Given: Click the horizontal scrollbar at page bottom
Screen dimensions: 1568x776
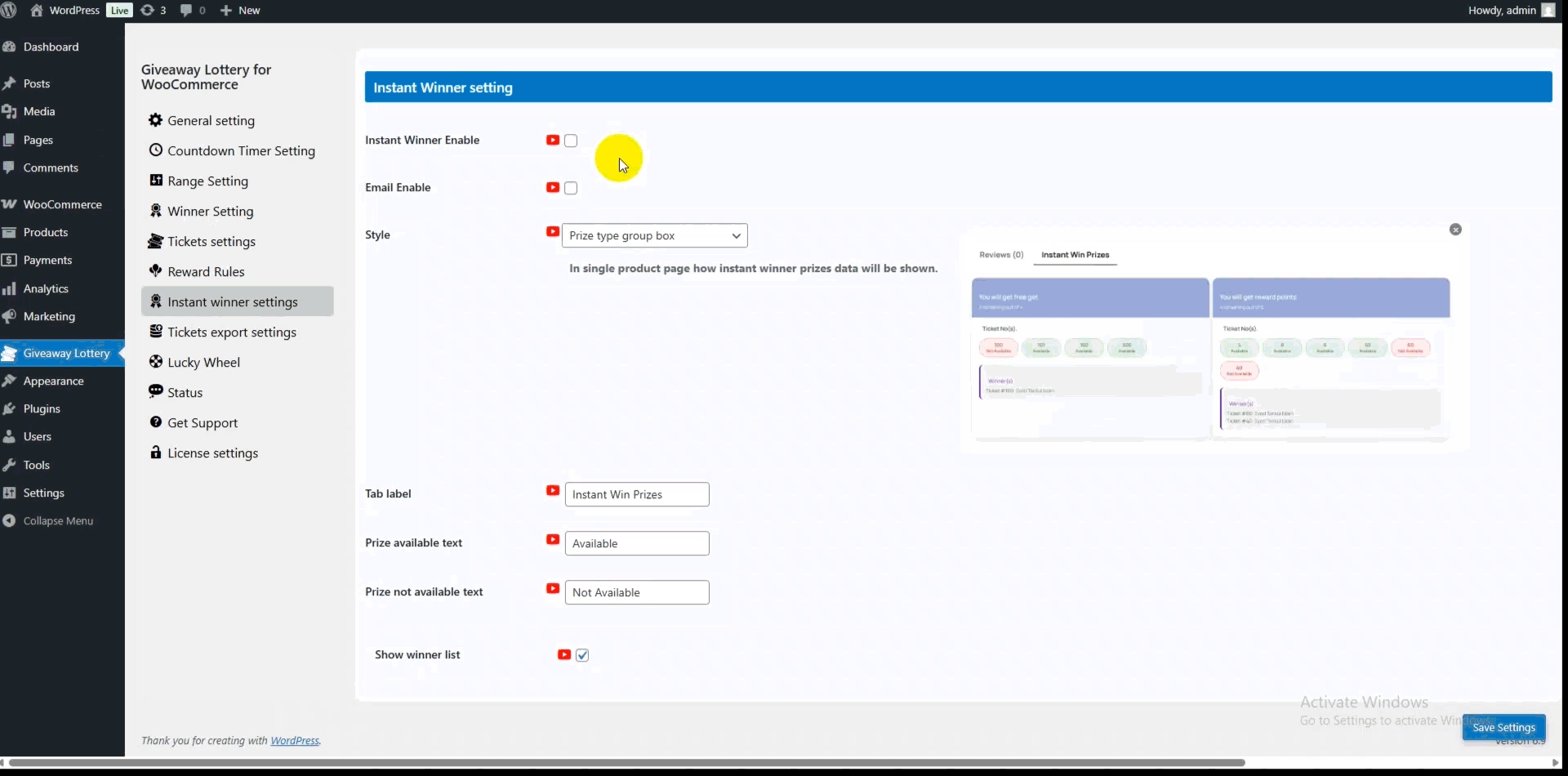Looking at the screenshot, I should pyautogui.click(x=626, y=763).
